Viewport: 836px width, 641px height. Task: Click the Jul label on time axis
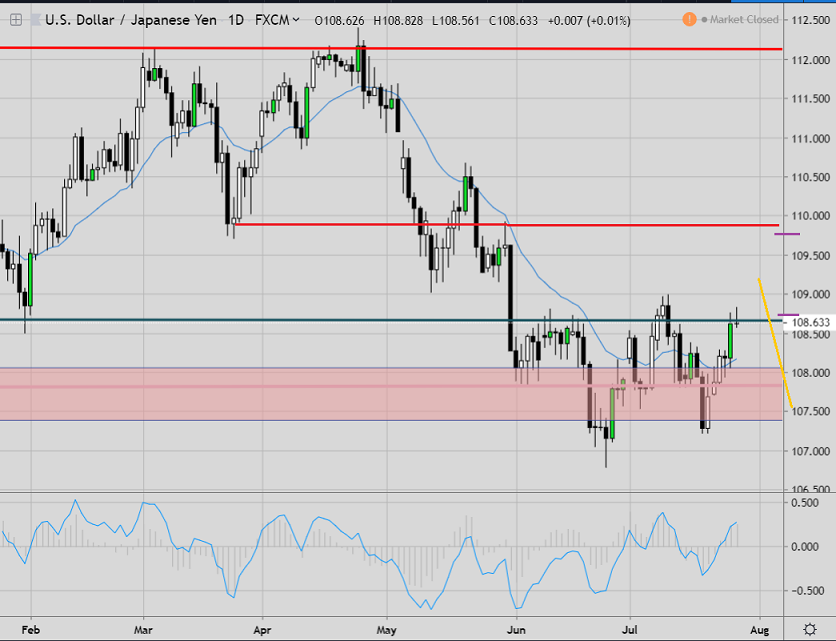click(630, 630)
